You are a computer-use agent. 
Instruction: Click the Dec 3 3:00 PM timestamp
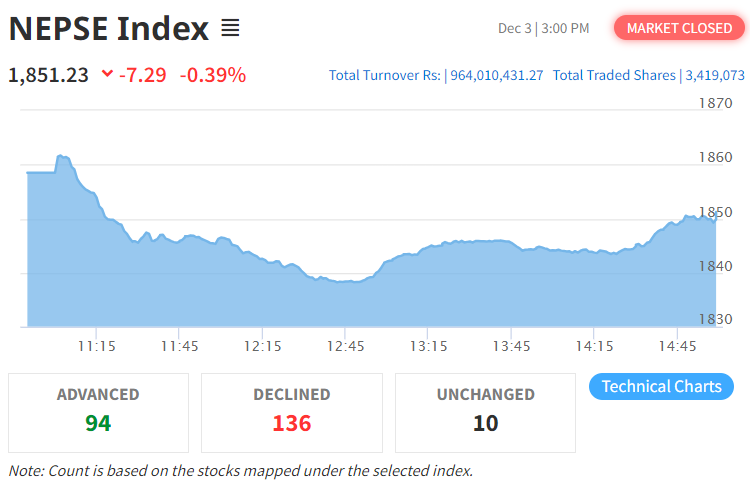(543, 28)
